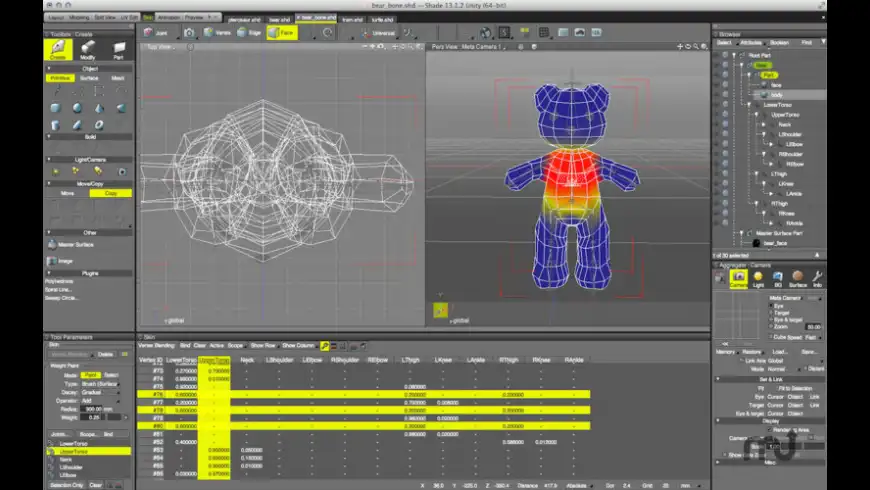Choose Edge selection mode
The height and width of the screenshot is (490, 870).
250,32
